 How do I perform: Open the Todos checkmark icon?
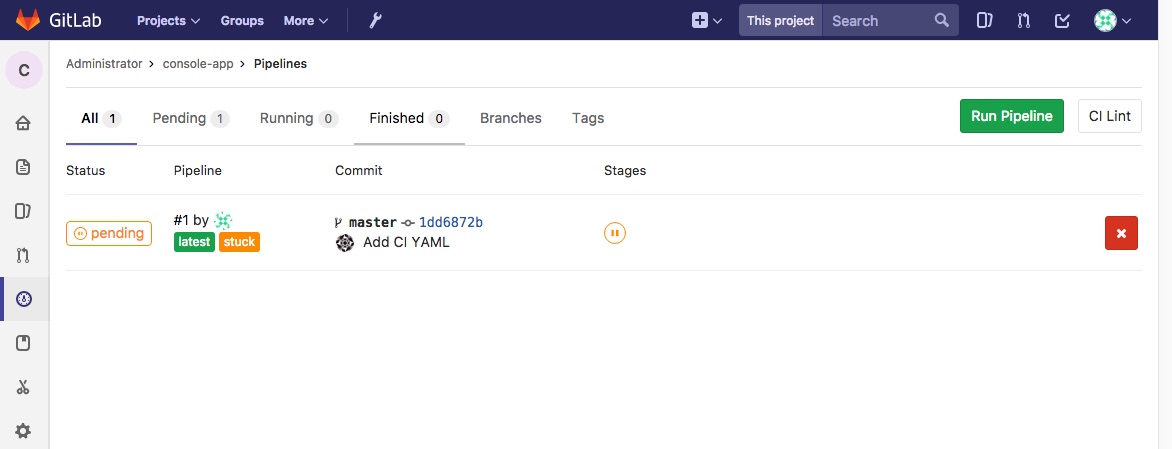pos(1062,20)
